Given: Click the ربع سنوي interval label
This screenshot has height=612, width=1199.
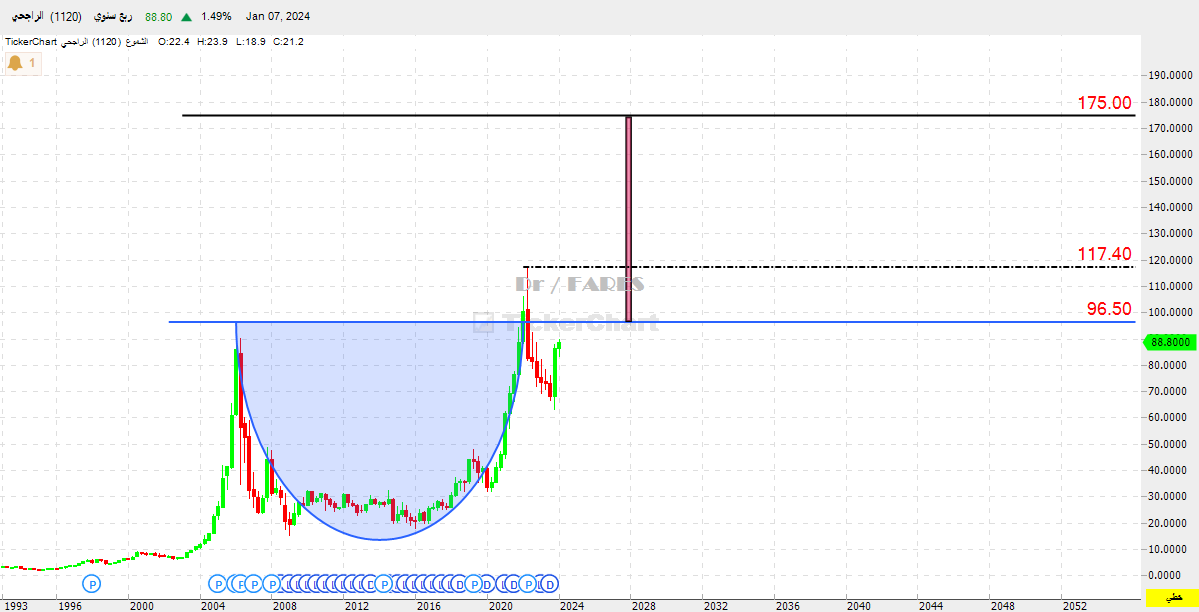Looking at the screenshot, I should point(113,17).
